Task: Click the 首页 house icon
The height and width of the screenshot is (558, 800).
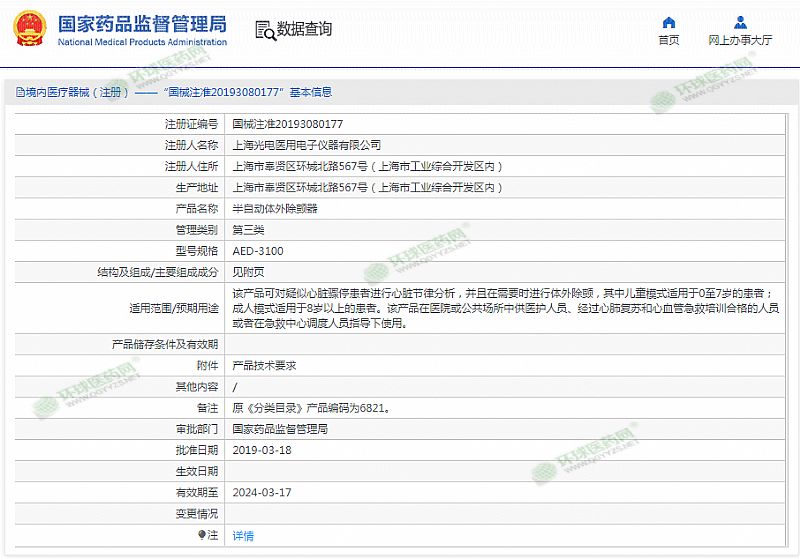Action: click(669, 22)
